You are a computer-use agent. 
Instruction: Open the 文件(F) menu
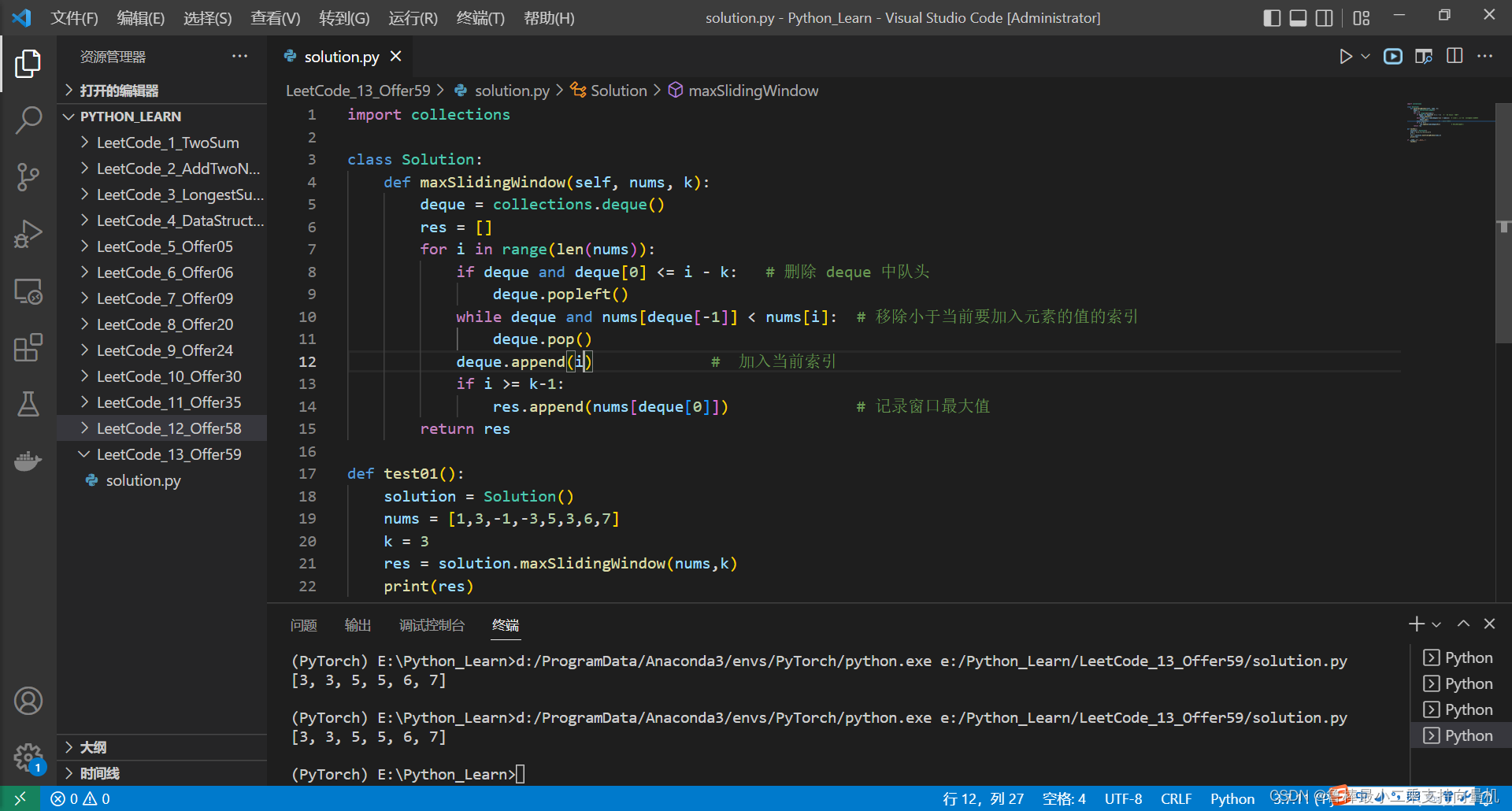(x=74, y=17)
